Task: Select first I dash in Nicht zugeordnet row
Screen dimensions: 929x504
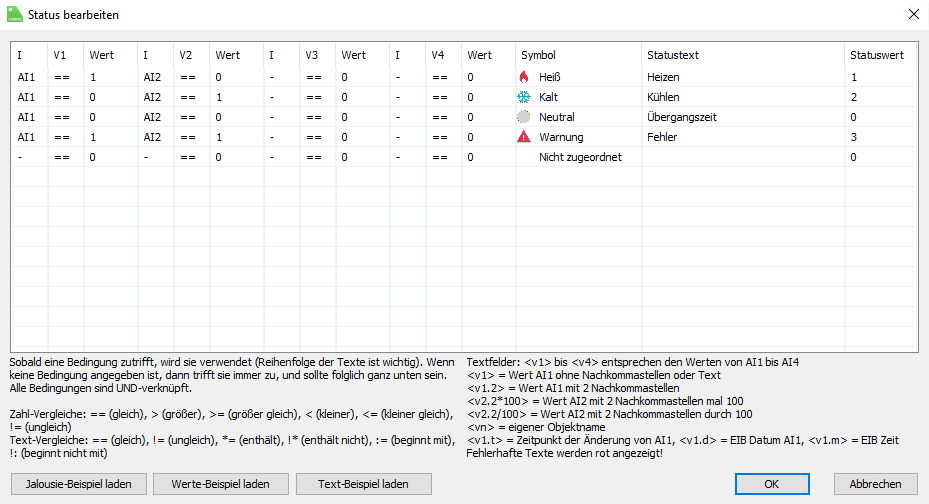Action: (x=20, y=157)
